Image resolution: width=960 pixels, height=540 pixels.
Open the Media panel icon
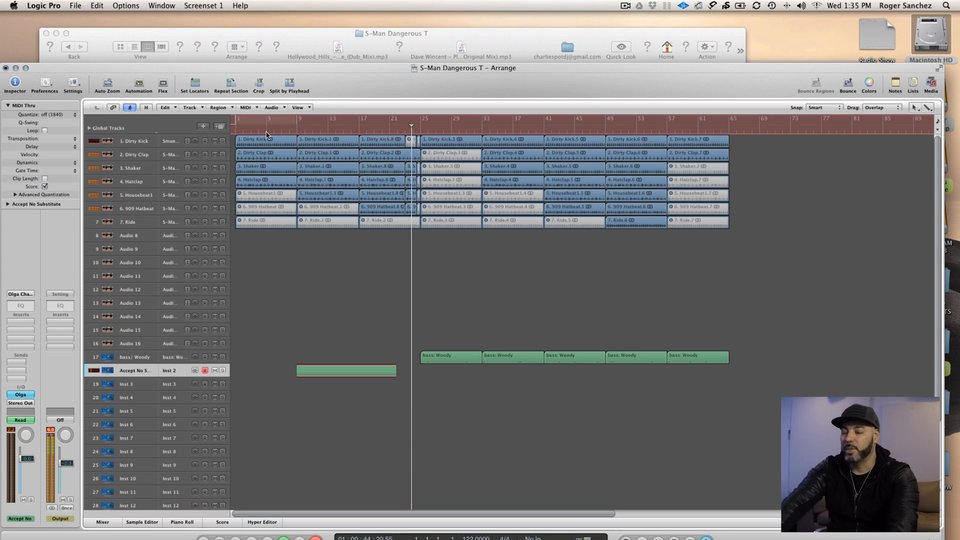coord(931,83)
